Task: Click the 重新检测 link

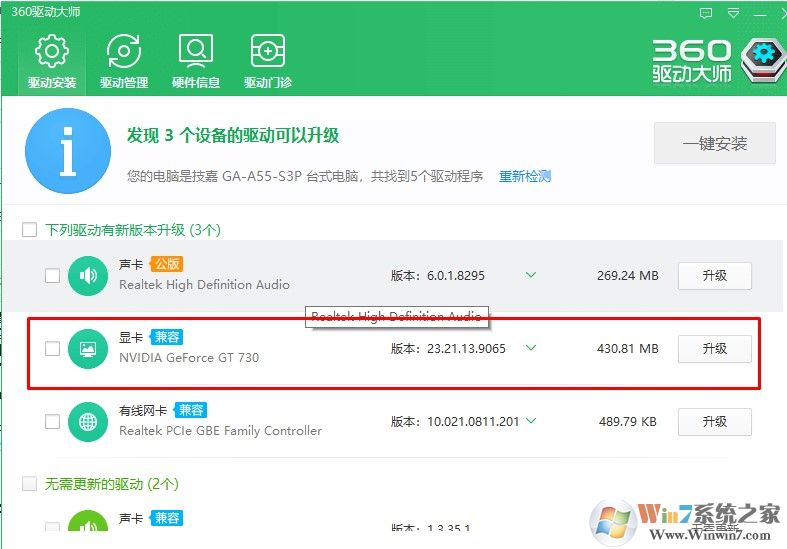Action: click(x=525, y=176)
